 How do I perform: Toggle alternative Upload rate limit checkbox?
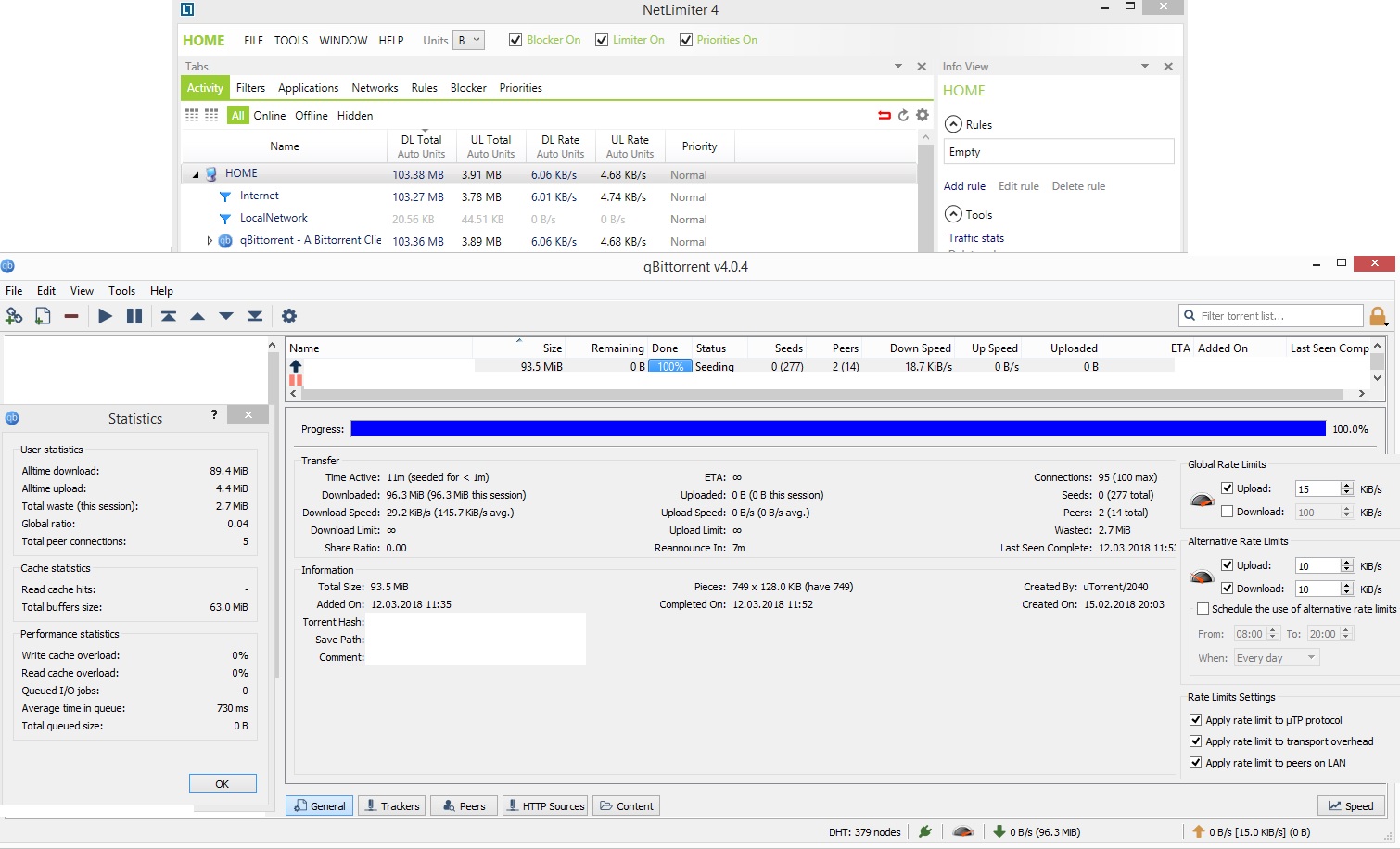point(1228,565)
